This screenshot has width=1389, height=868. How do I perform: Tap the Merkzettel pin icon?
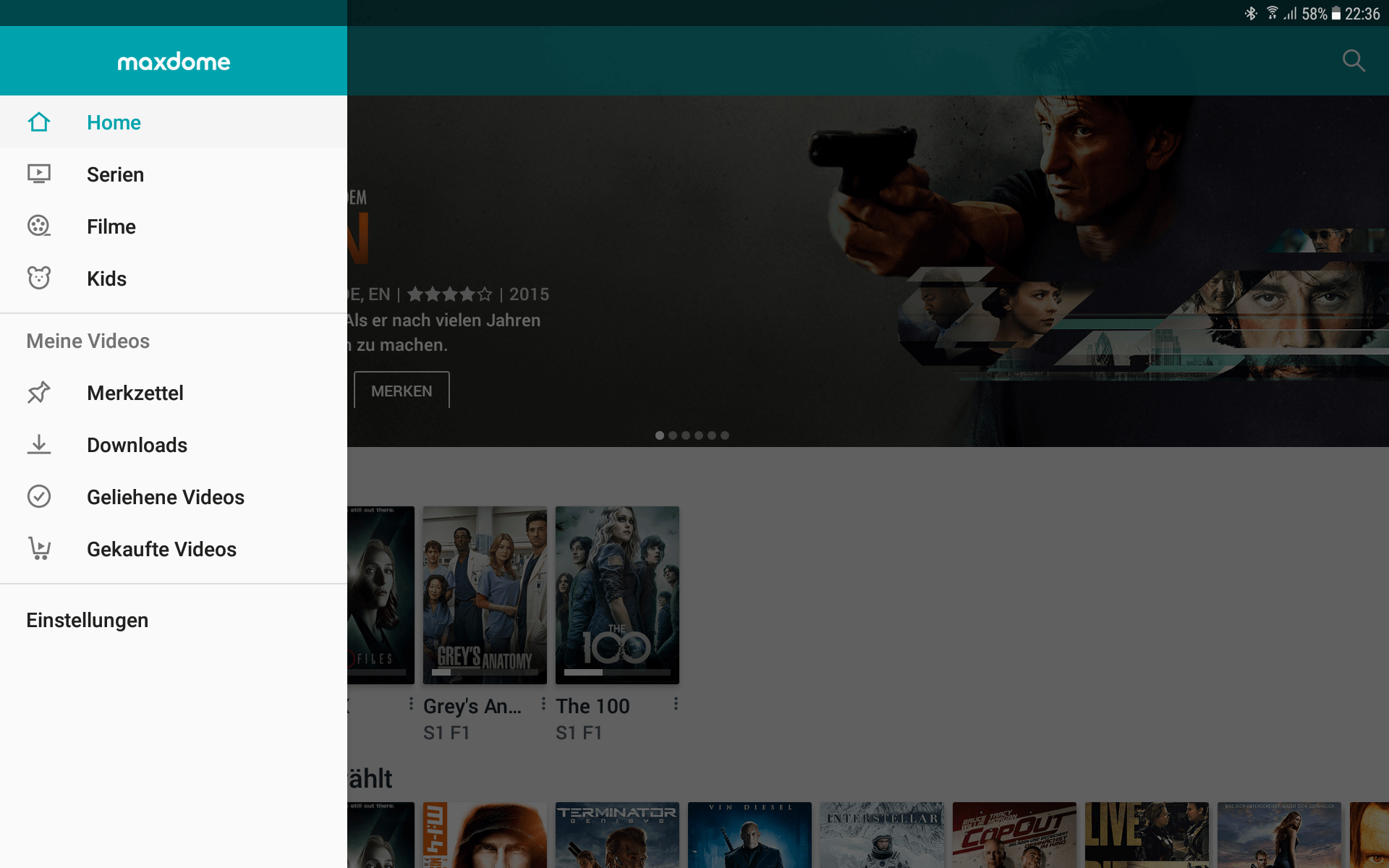(39, 393)
